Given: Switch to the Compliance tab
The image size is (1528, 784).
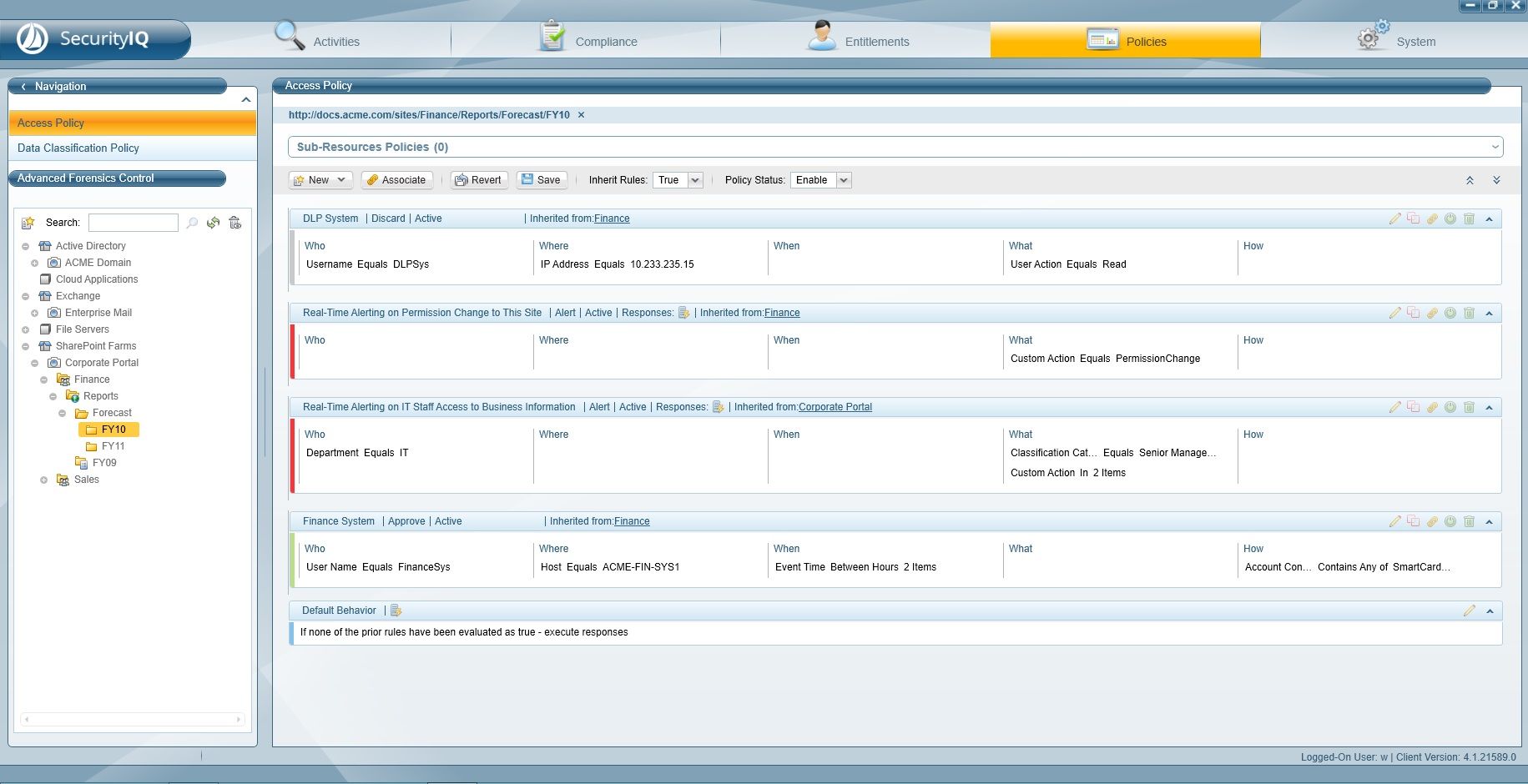Looking at the screenshot, I should pos(586,40).
